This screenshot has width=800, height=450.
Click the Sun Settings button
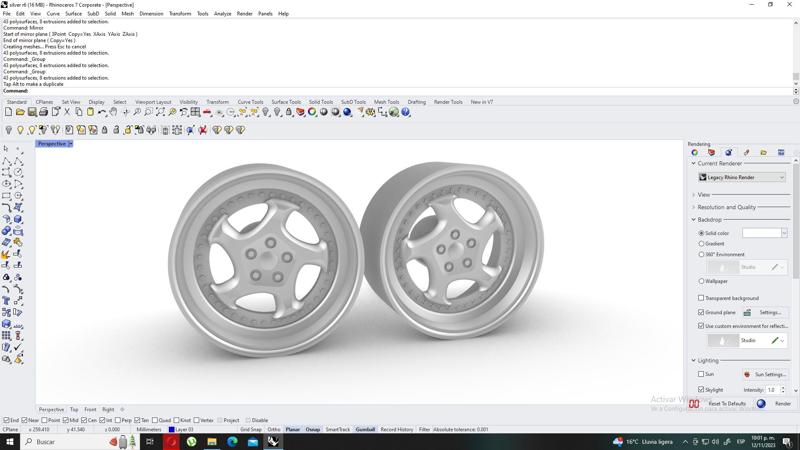(765, 374)
